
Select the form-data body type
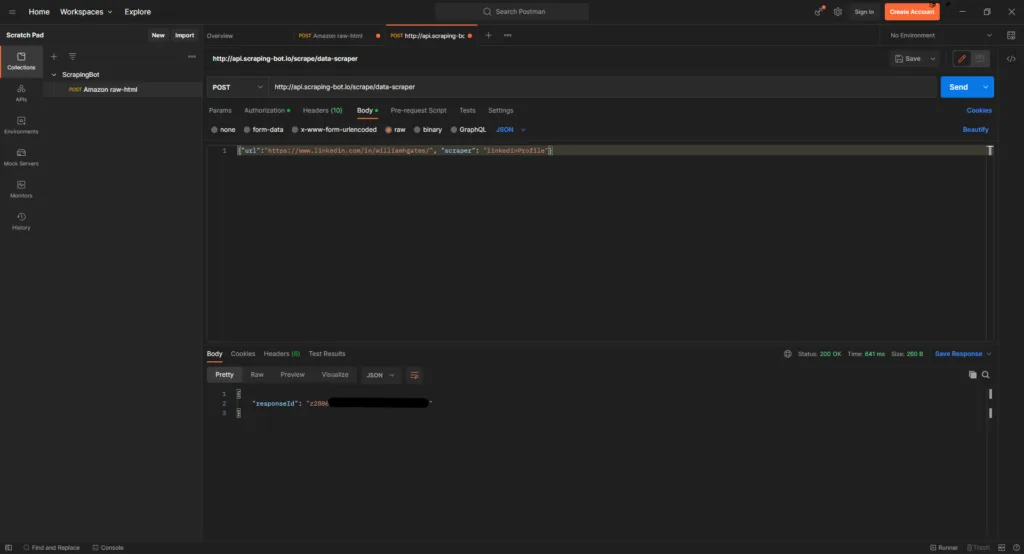pyautogui.click(x=262, y=129)
